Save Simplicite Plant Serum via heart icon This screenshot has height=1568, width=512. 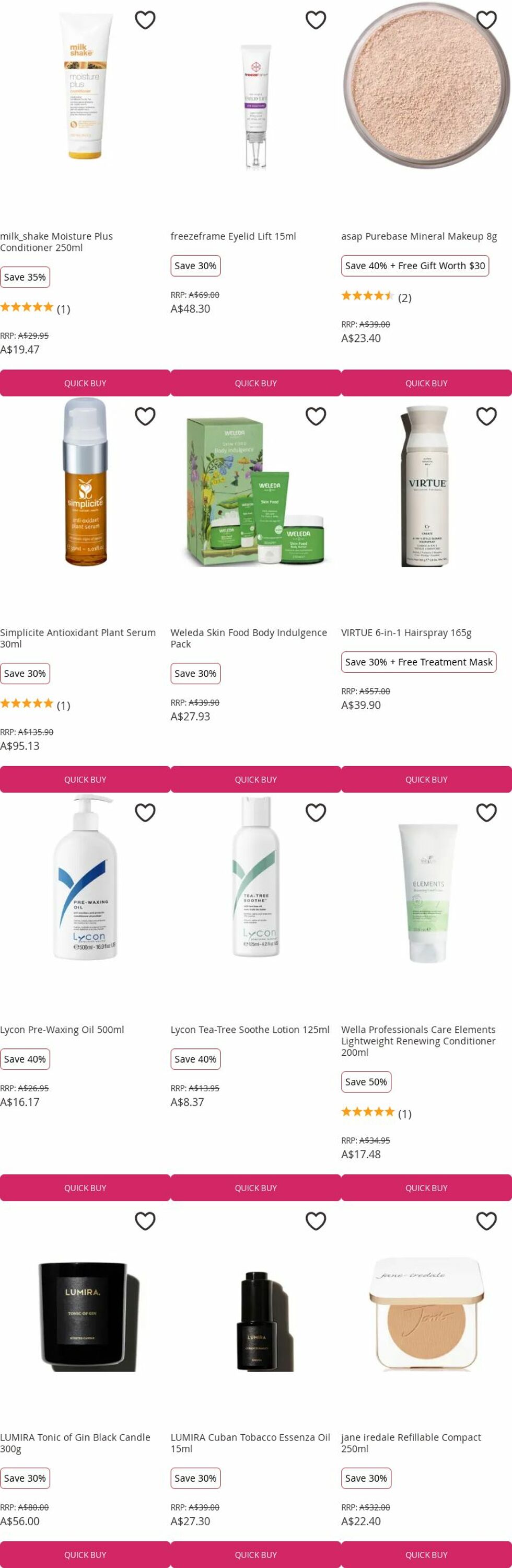tap(145, 417)
